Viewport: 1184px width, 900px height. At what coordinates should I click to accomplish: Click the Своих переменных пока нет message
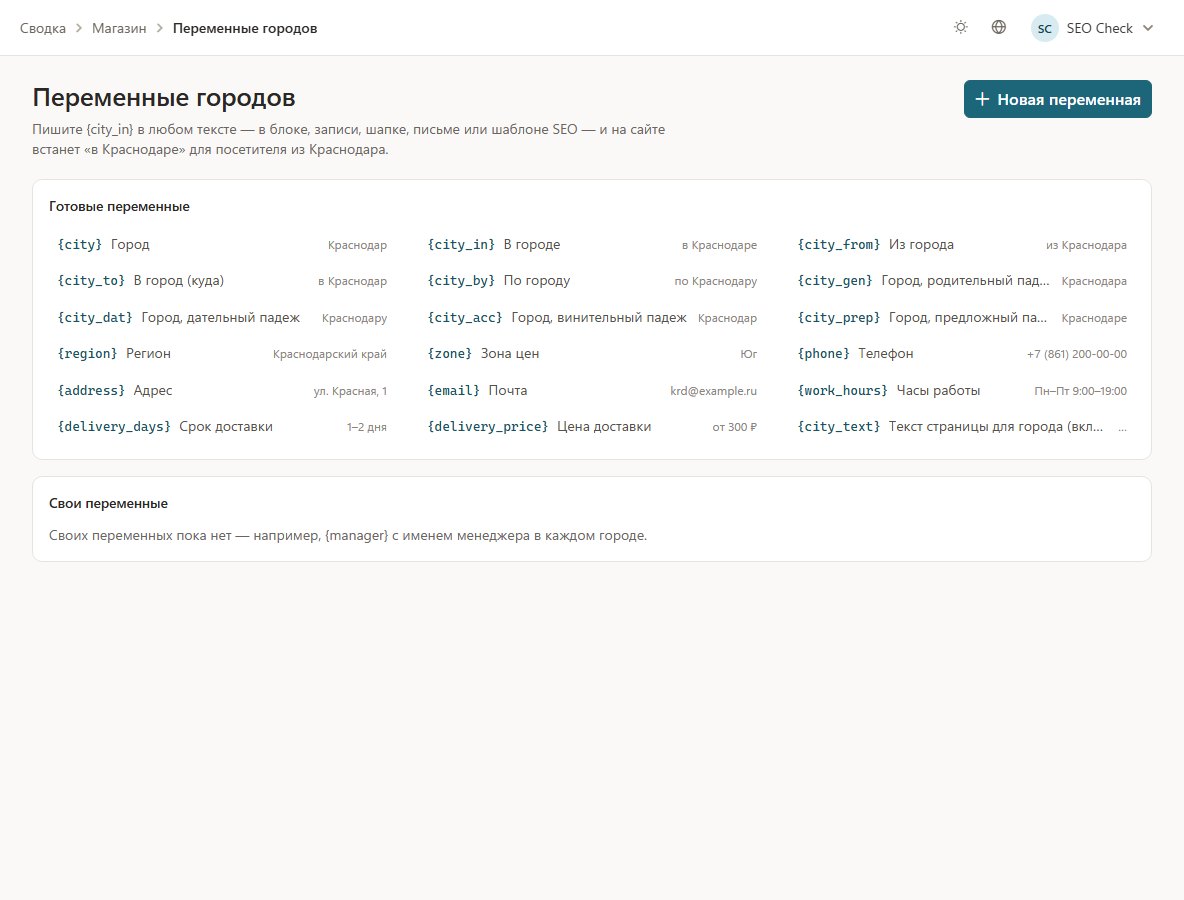(x=347, y=535)
